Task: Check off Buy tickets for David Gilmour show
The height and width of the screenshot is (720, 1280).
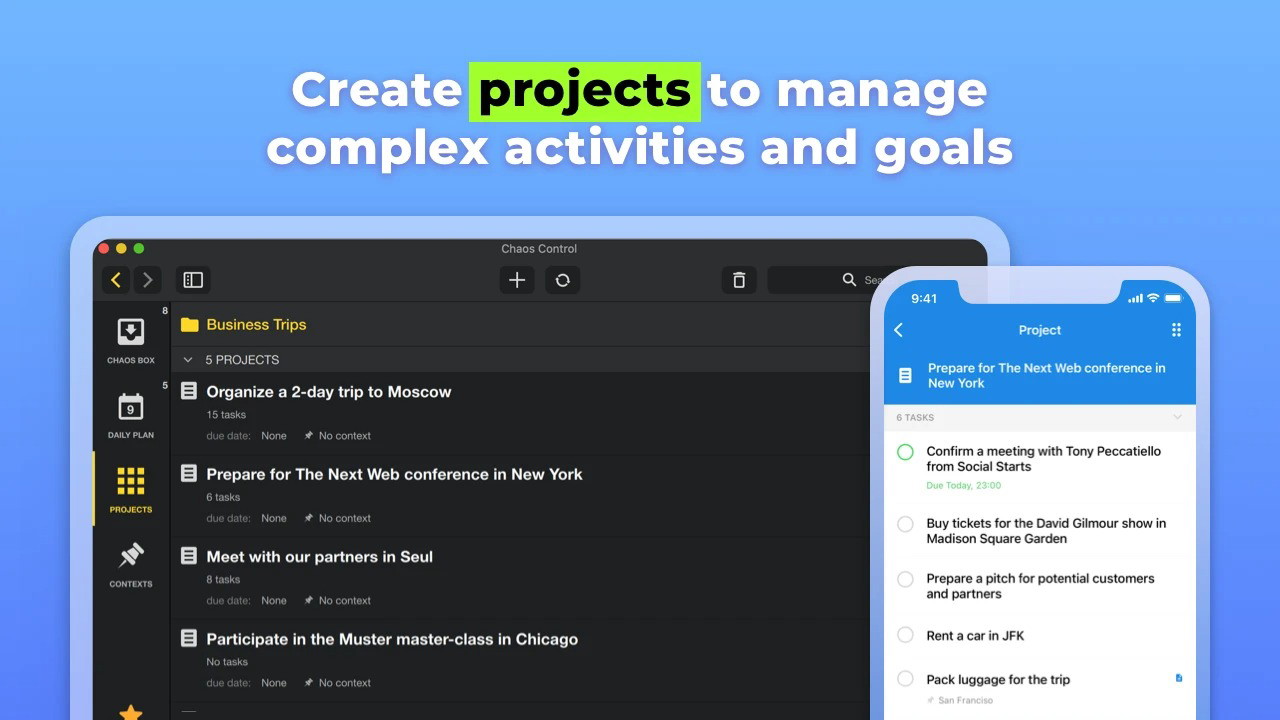Action: pyautogui.click(x=905, y=524)
